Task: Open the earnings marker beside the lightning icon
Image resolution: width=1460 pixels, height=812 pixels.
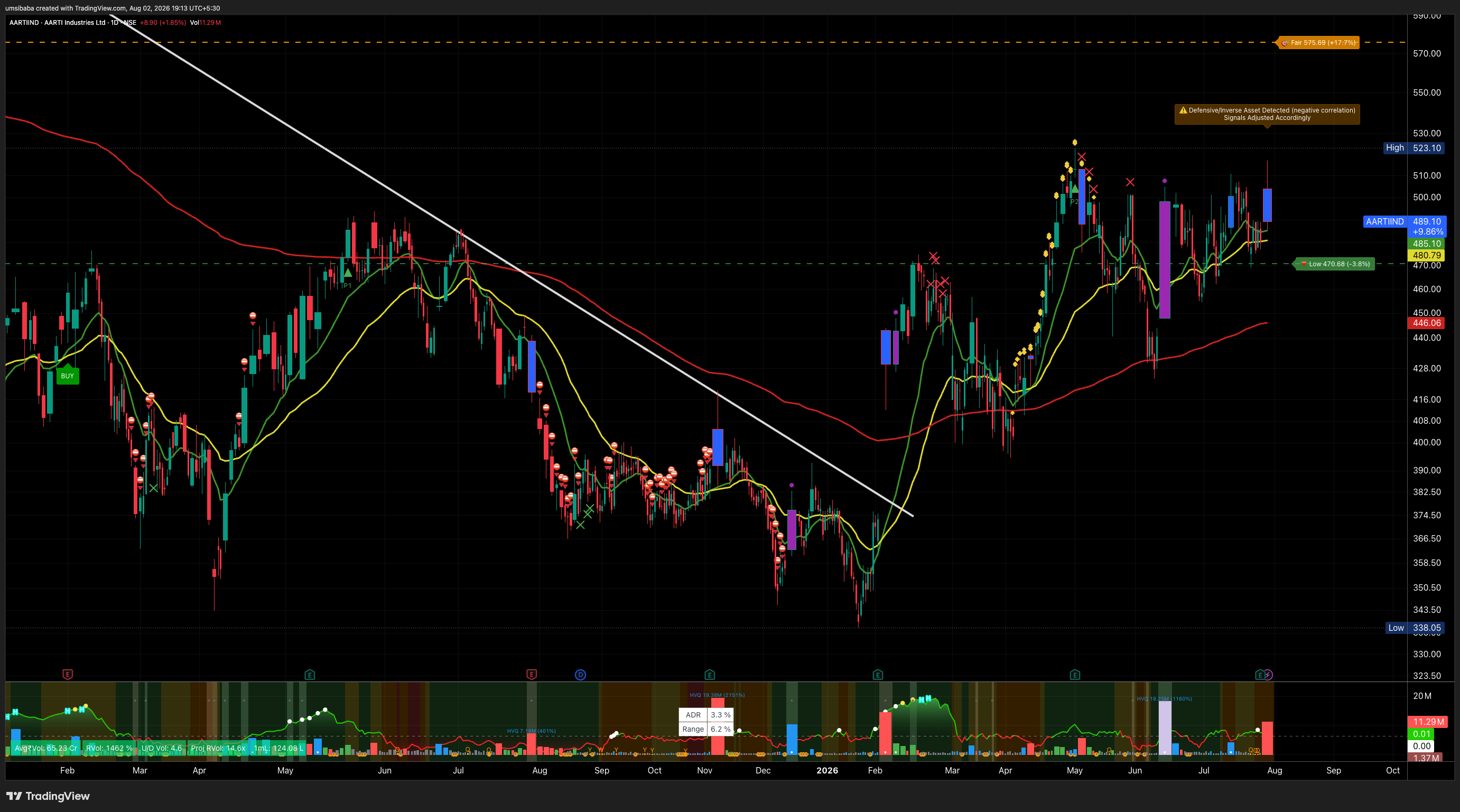Action: pos(1259,674)
